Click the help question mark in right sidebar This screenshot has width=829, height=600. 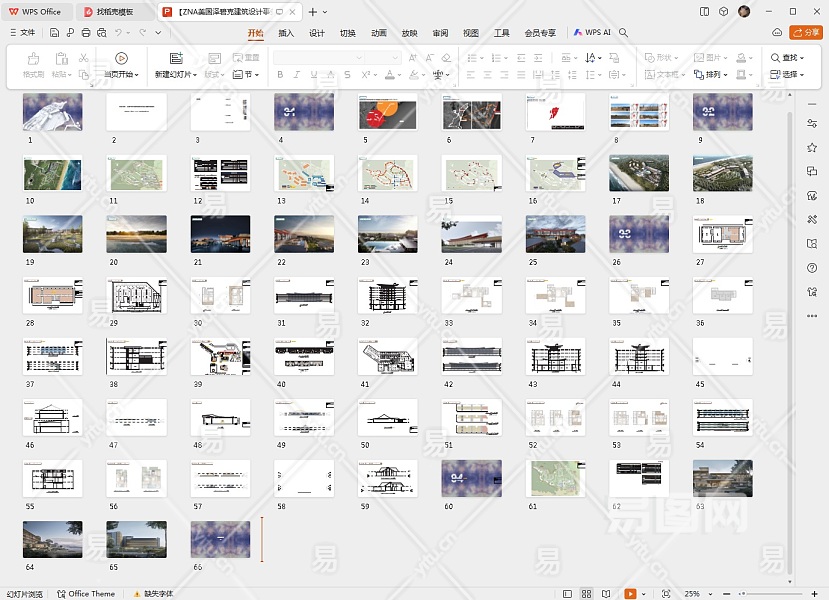pos(812,268)
